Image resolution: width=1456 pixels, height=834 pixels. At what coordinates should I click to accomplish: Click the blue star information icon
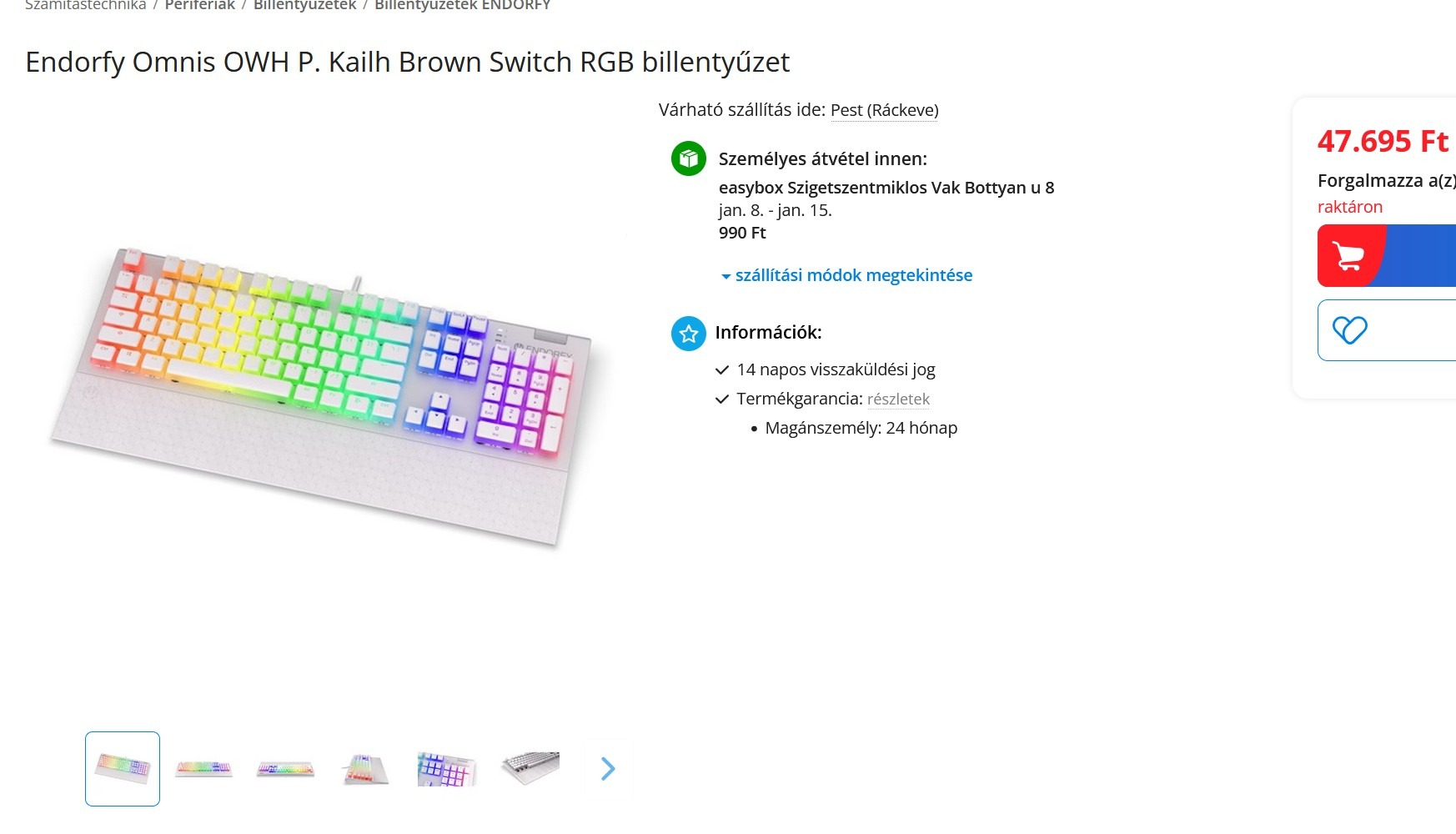point(689,334)
